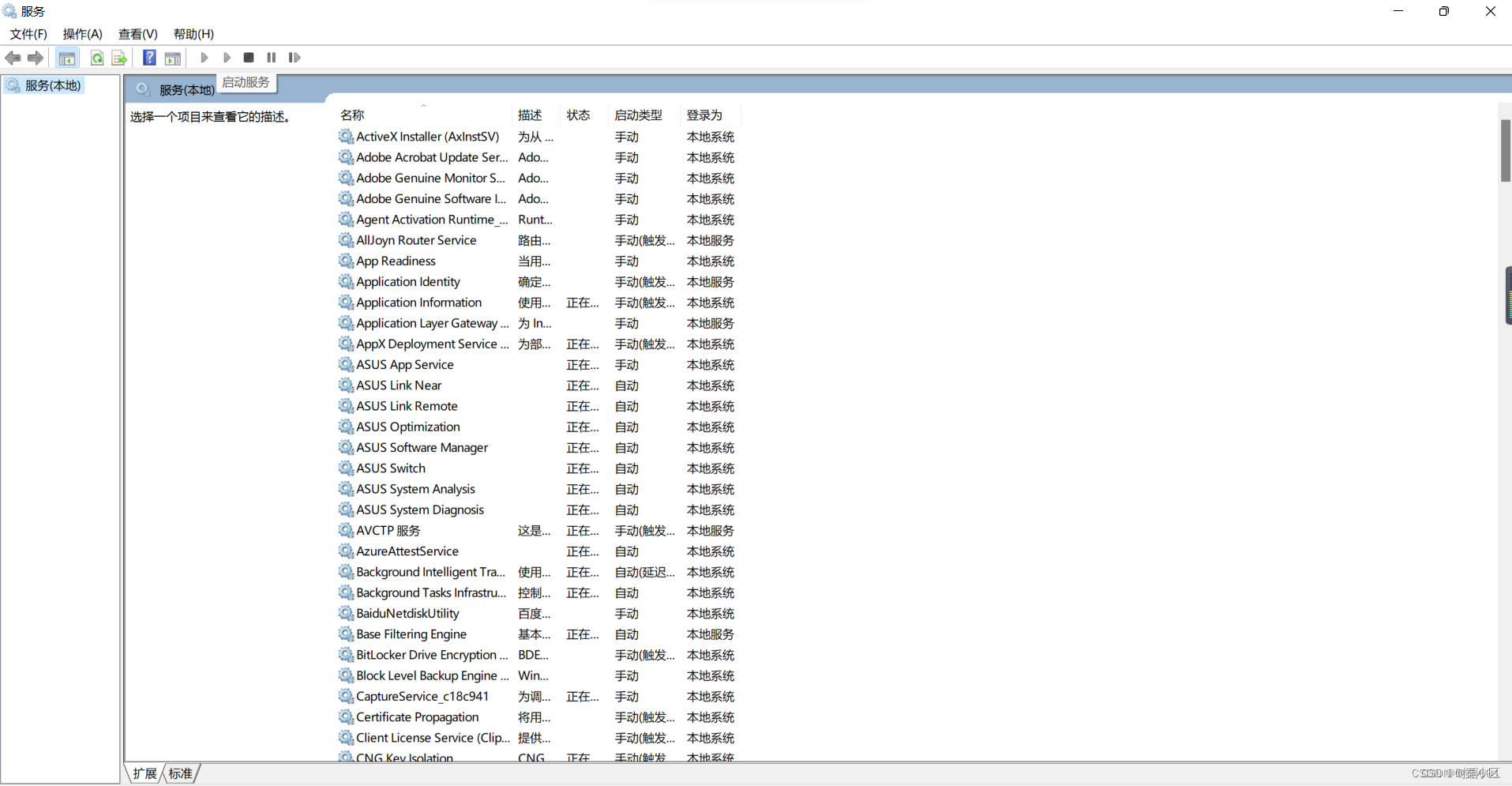Click gear icon beside ASUS App Service
This screenshot has height=786, width=1512.
346,364
